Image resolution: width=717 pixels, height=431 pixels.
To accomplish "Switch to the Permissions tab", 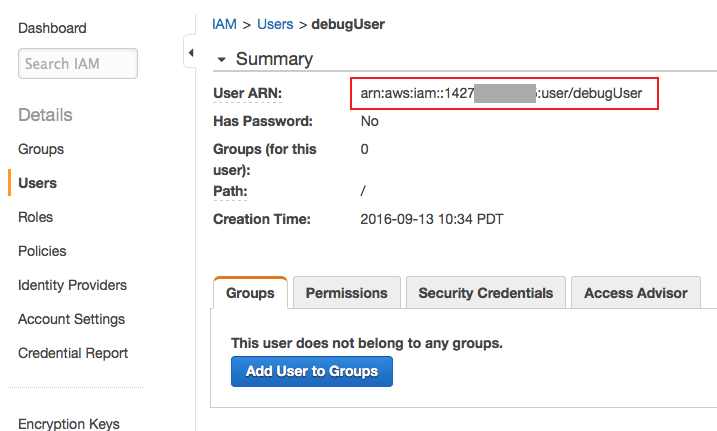I will coord(346,293).
